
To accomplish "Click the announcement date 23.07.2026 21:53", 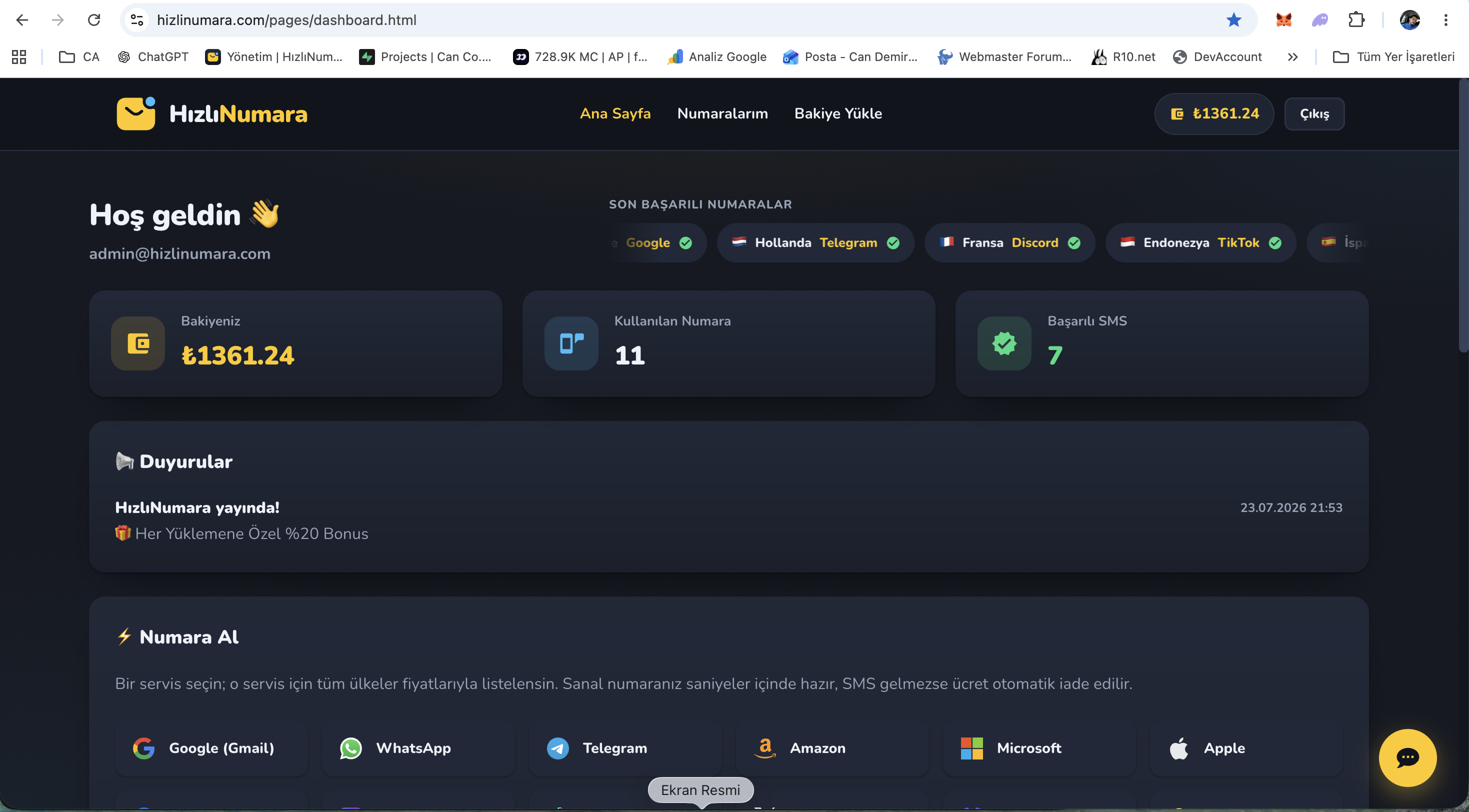I will click(1291, 507).
